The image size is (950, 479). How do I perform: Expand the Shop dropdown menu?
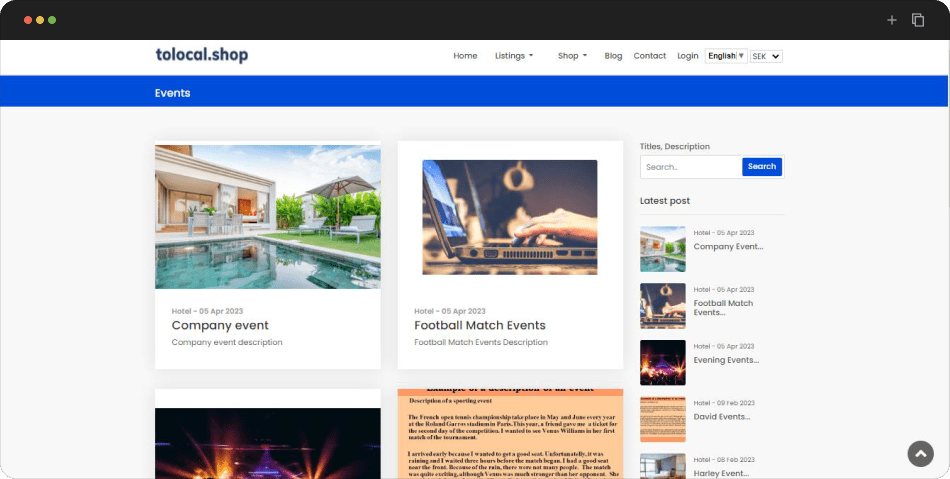573,56
